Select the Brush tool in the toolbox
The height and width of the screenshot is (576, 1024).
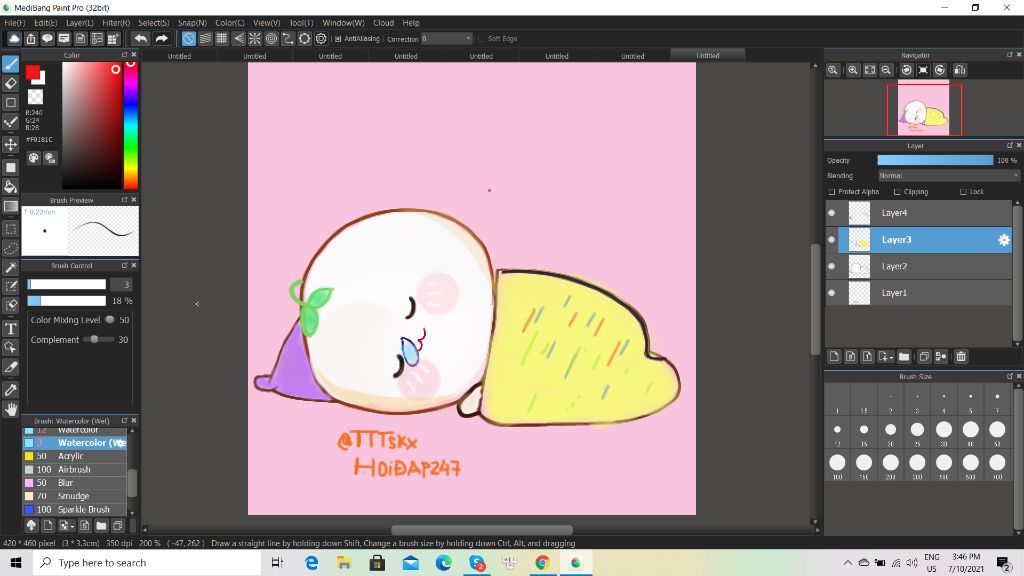point(10,63)
